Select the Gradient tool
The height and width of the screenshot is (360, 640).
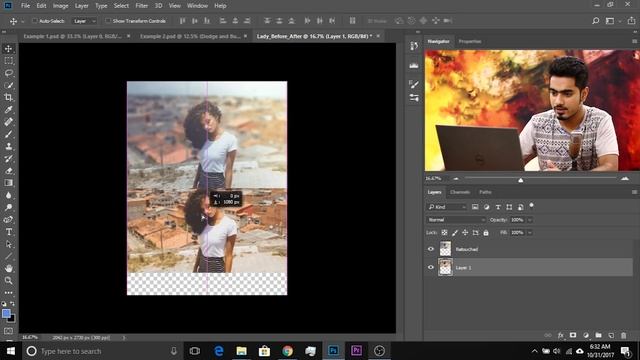click(x=9, y=183)
